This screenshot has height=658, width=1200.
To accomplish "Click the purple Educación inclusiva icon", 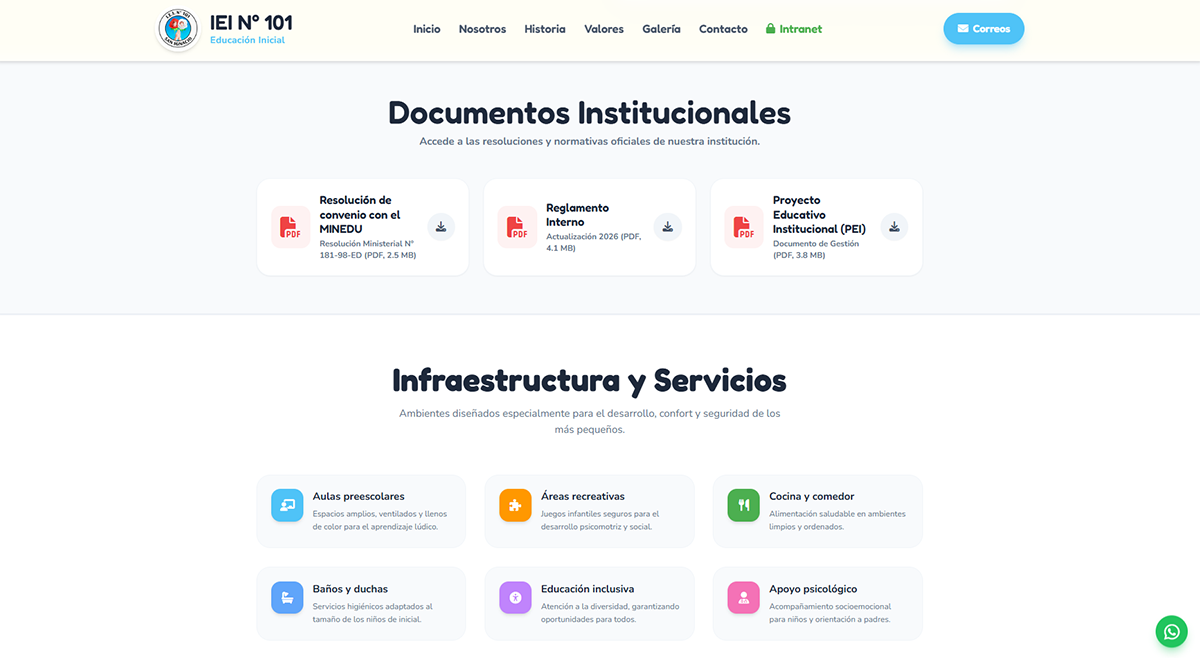I will [x=515, y=598].
